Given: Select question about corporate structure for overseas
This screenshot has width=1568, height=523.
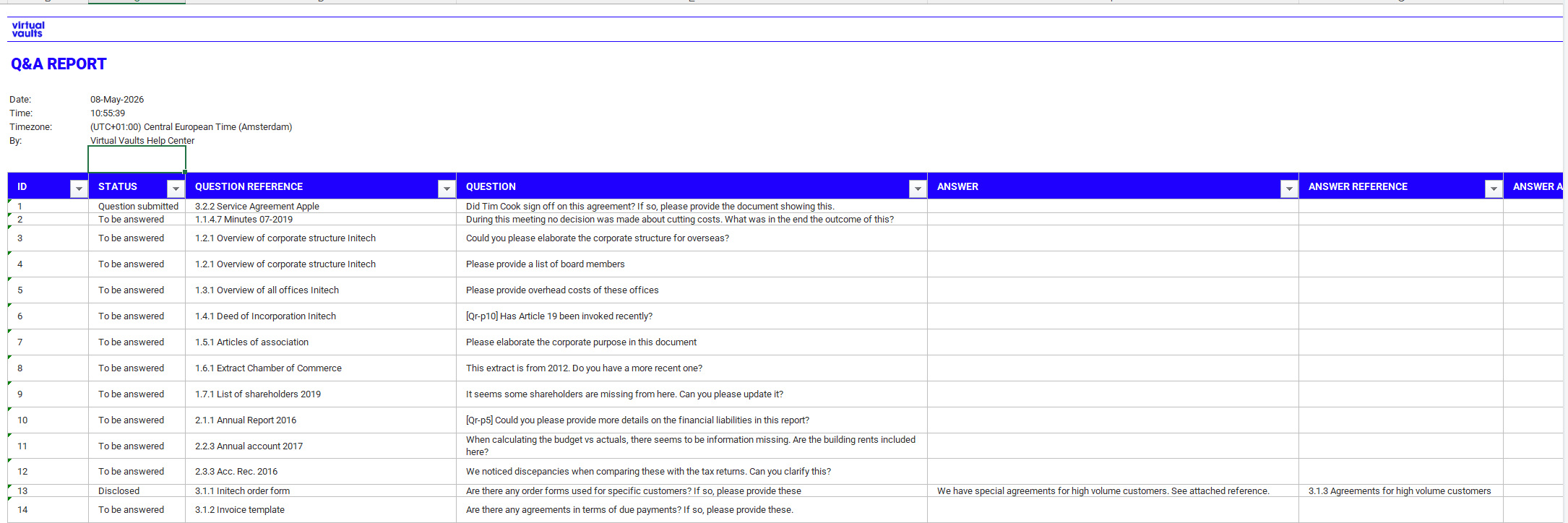Looking at the screenshot, I should (x=692, y=238).
